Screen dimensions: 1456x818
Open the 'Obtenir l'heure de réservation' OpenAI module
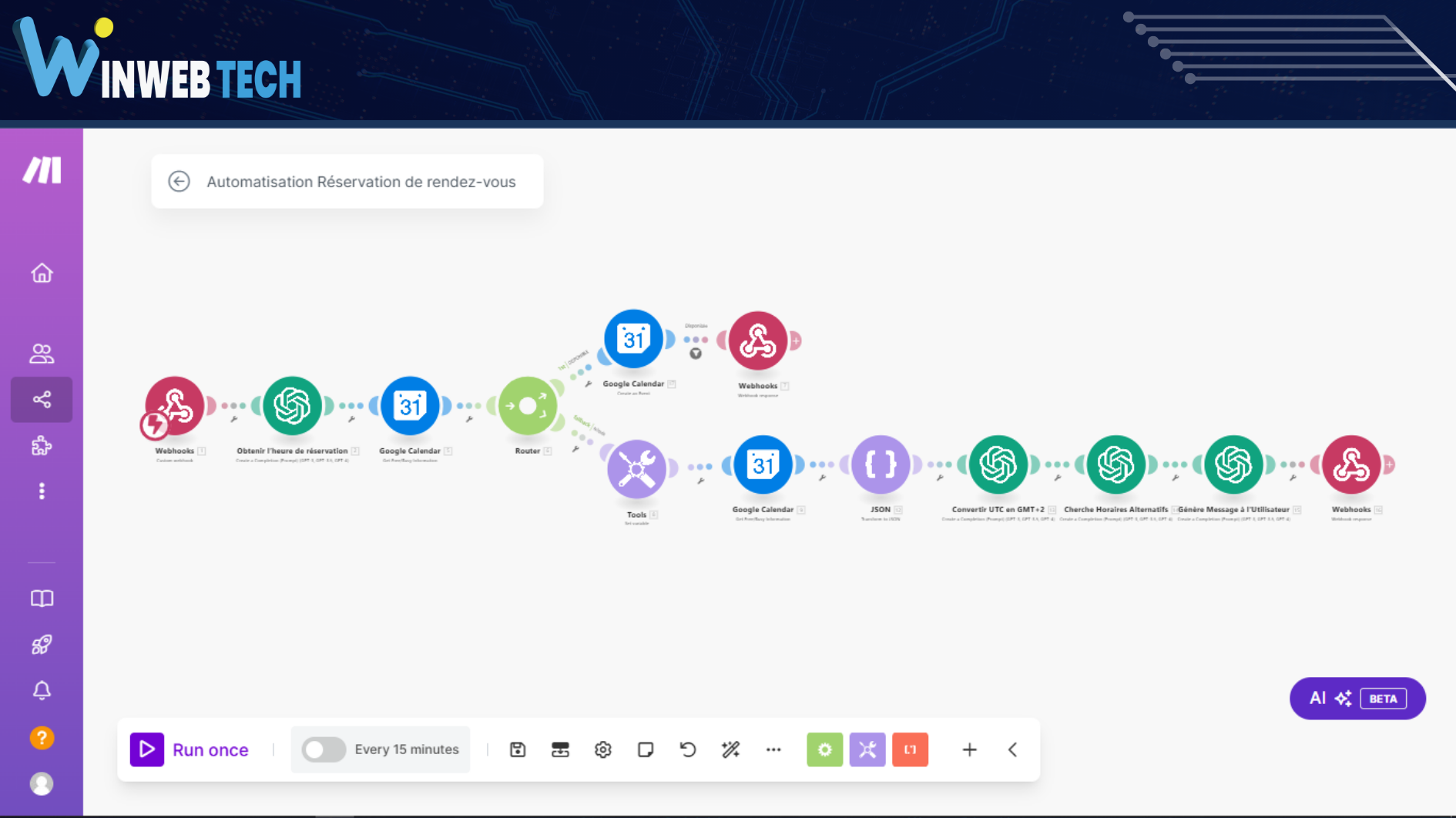292,406
